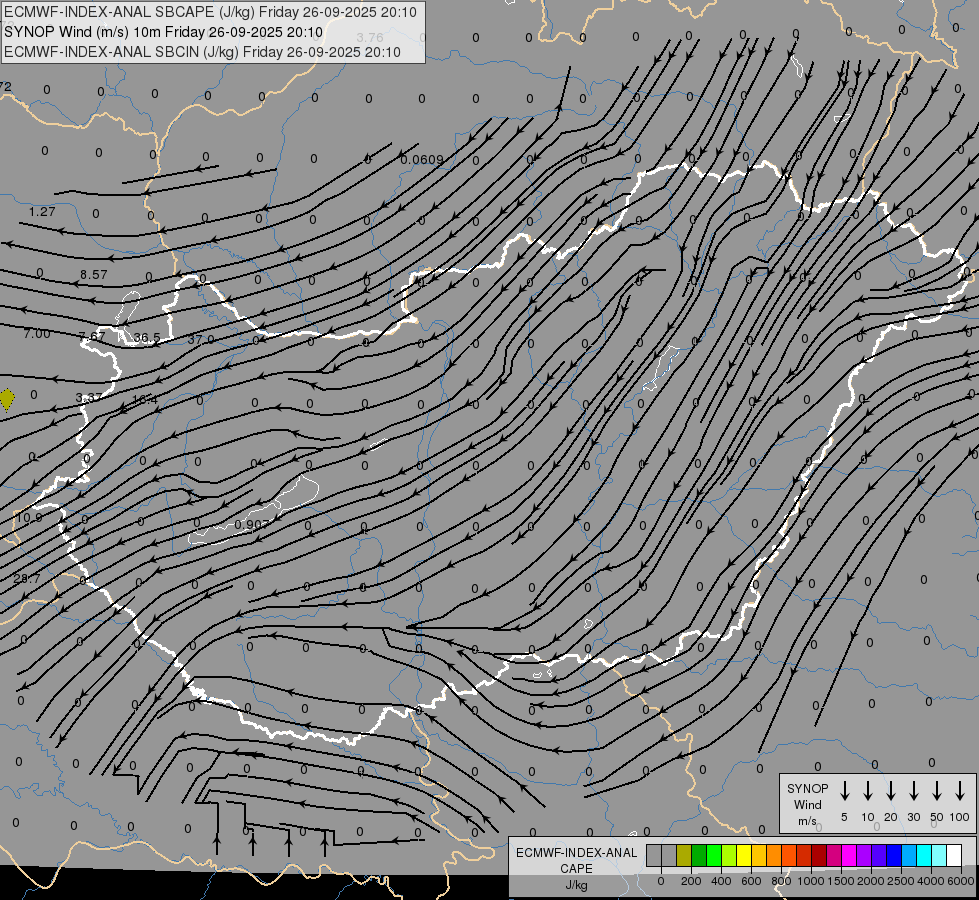Screen dimensions: 979x900
Task: Click the wind legend label 100
Action: click(x=959, y=817)
